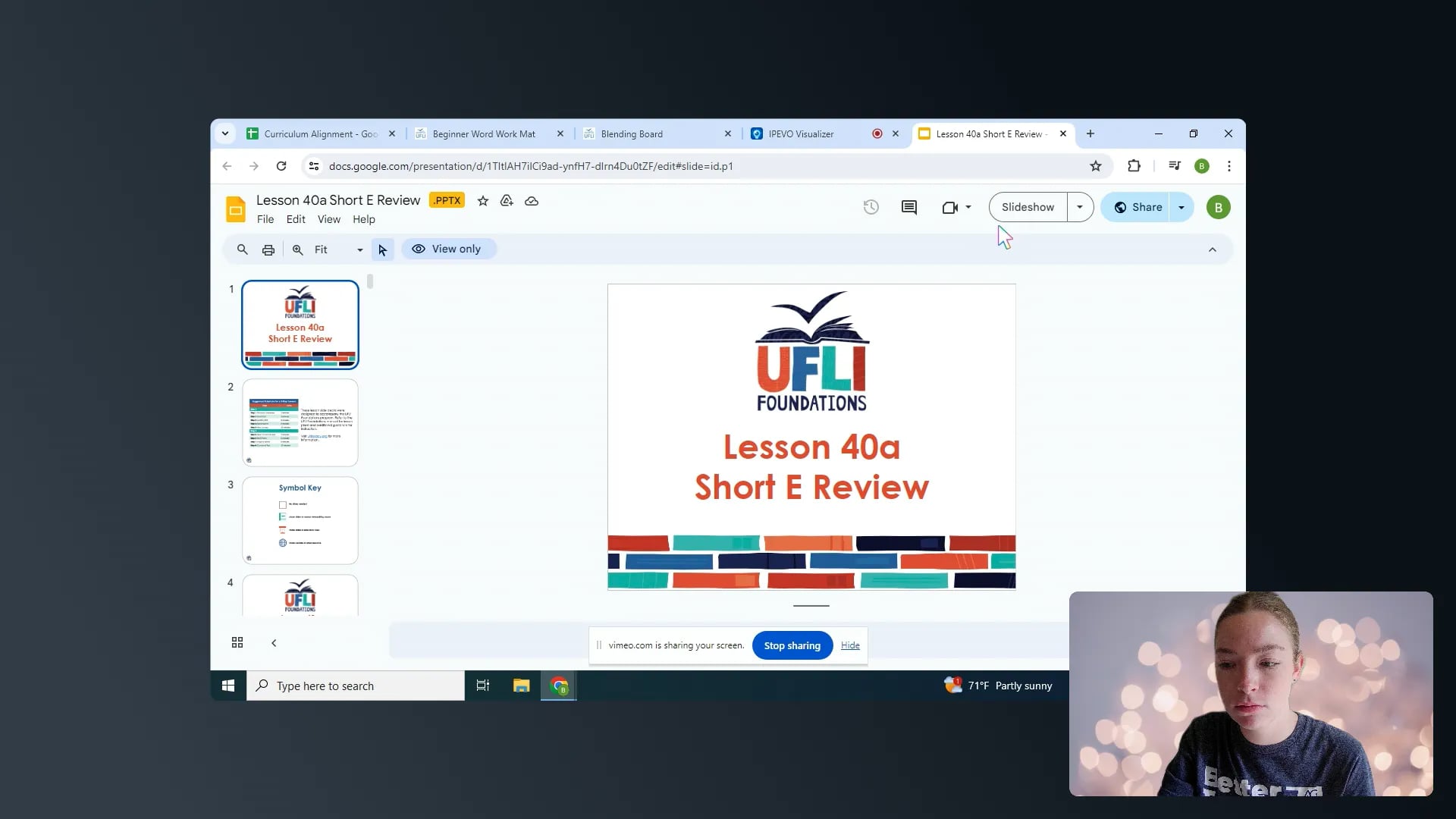Open the comments panel icon
Screen dimensions: 1456x819
coord(908,207)
